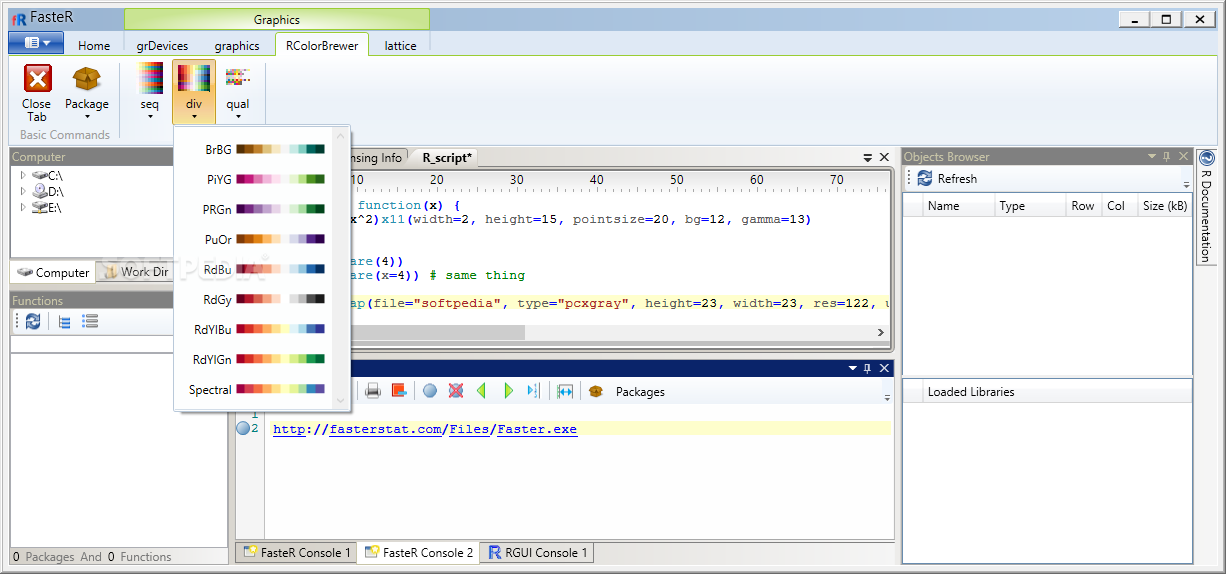The height and width of the screenshot is (574, 1226).
Task: Select the PRGn color palette
Action: (x=262, y=210)
